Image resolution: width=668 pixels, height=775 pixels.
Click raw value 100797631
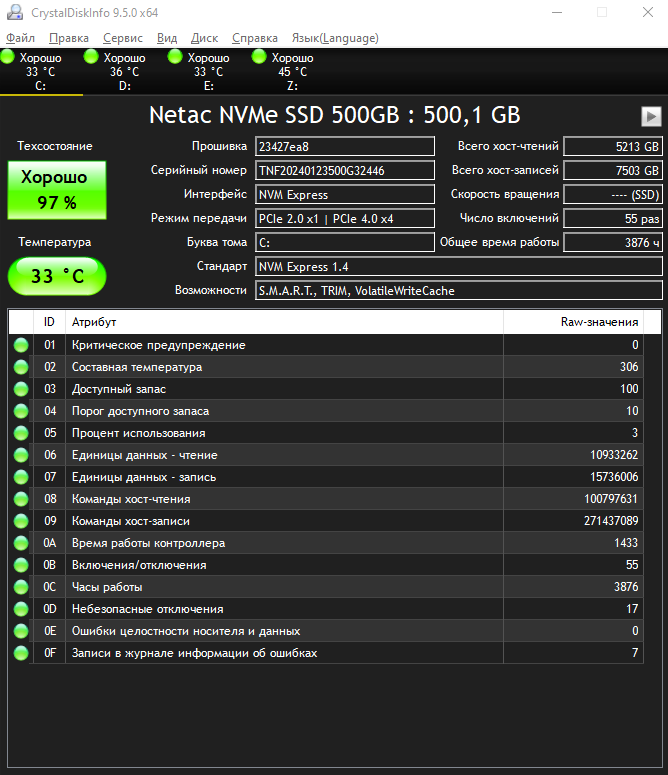click(x=611, y=499)
